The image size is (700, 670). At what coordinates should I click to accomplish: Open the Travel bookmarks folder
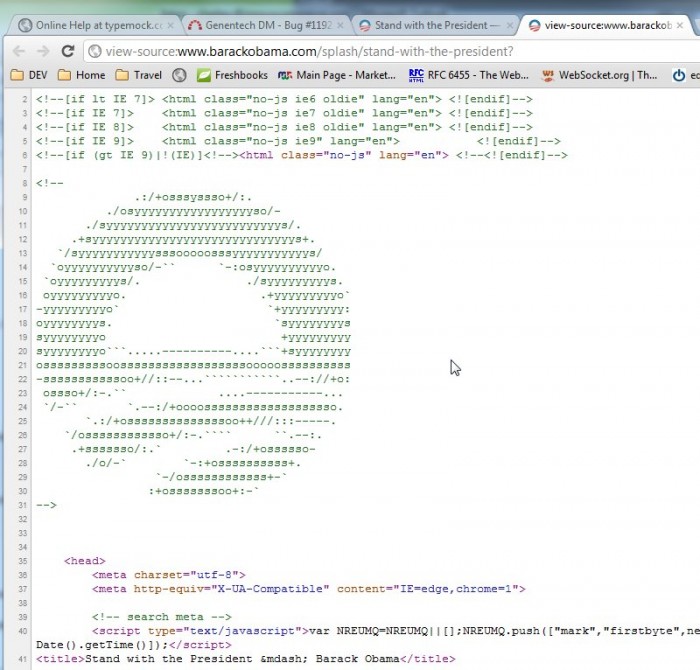pos(138,75)
